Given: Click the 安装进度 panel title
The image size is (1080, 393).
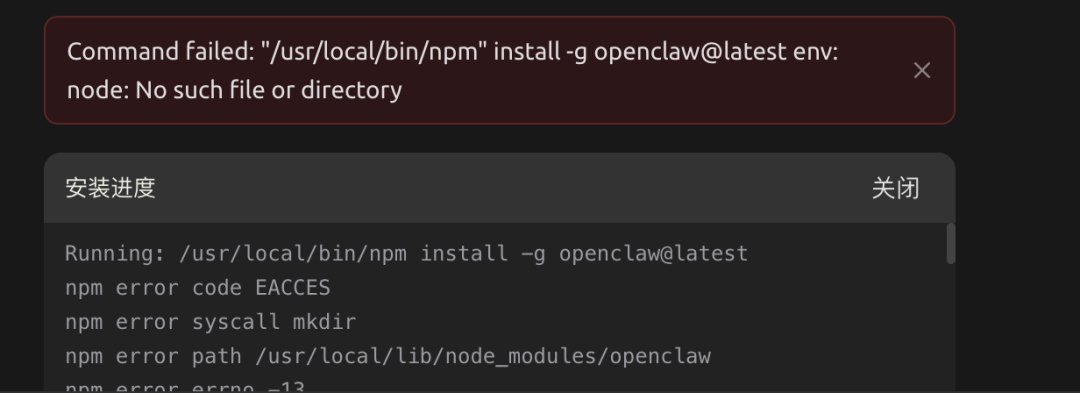Looking at the screenshot, I should [110, 188].
